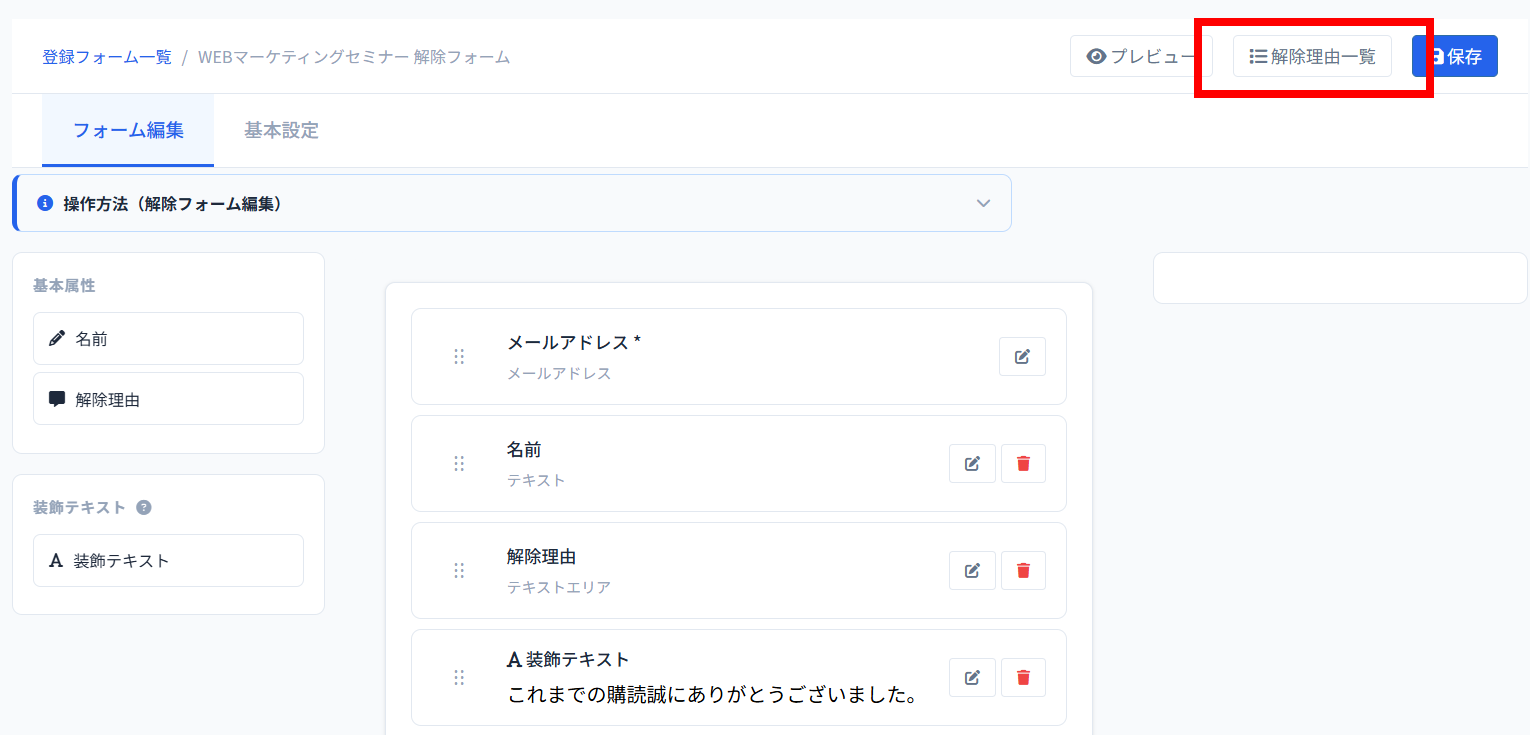1530x735 pixels.
Task: Grab drag handle of メールアドレス row
Action: (459, 357)
